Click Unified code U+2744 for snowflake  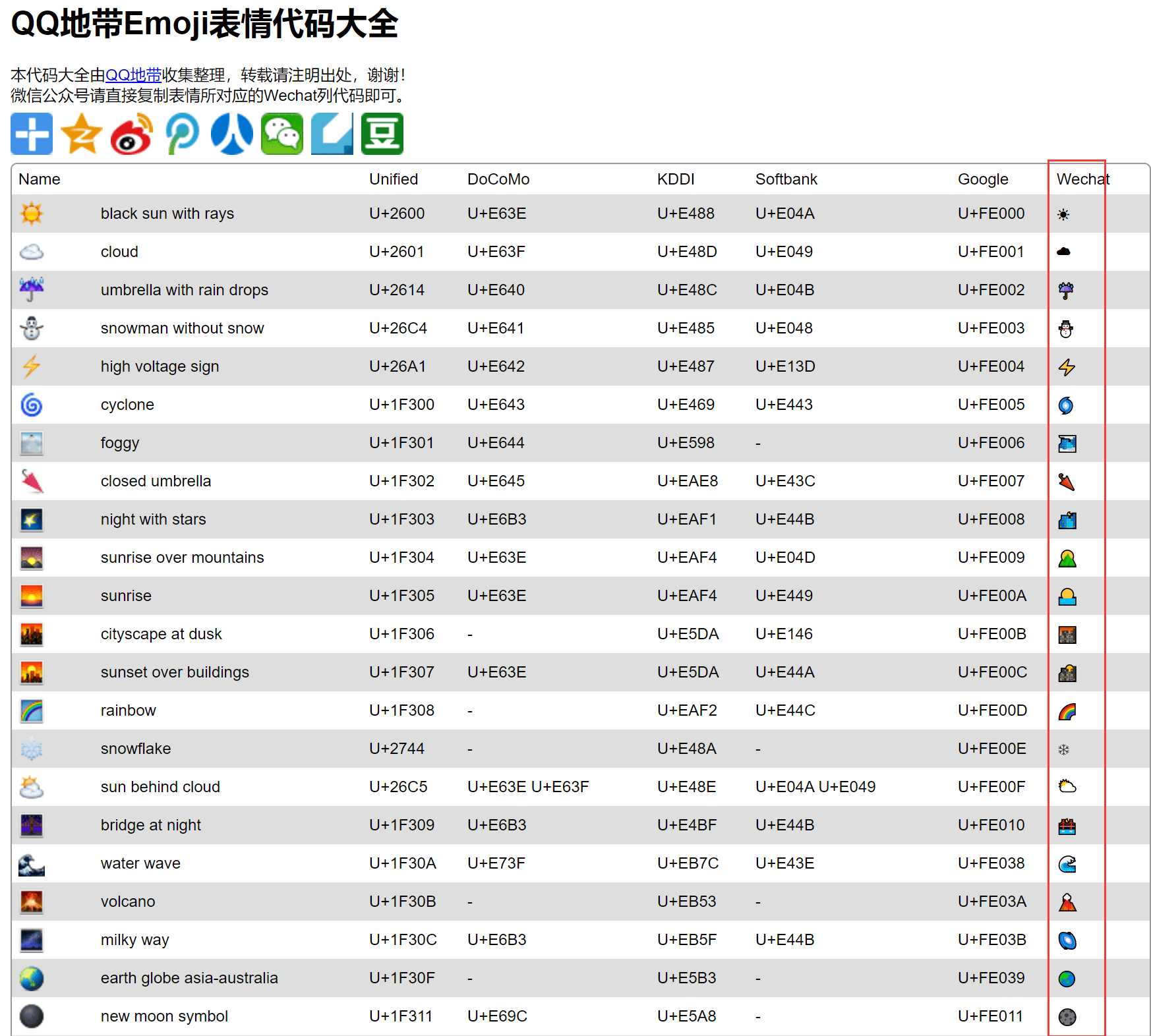[397, 749]
